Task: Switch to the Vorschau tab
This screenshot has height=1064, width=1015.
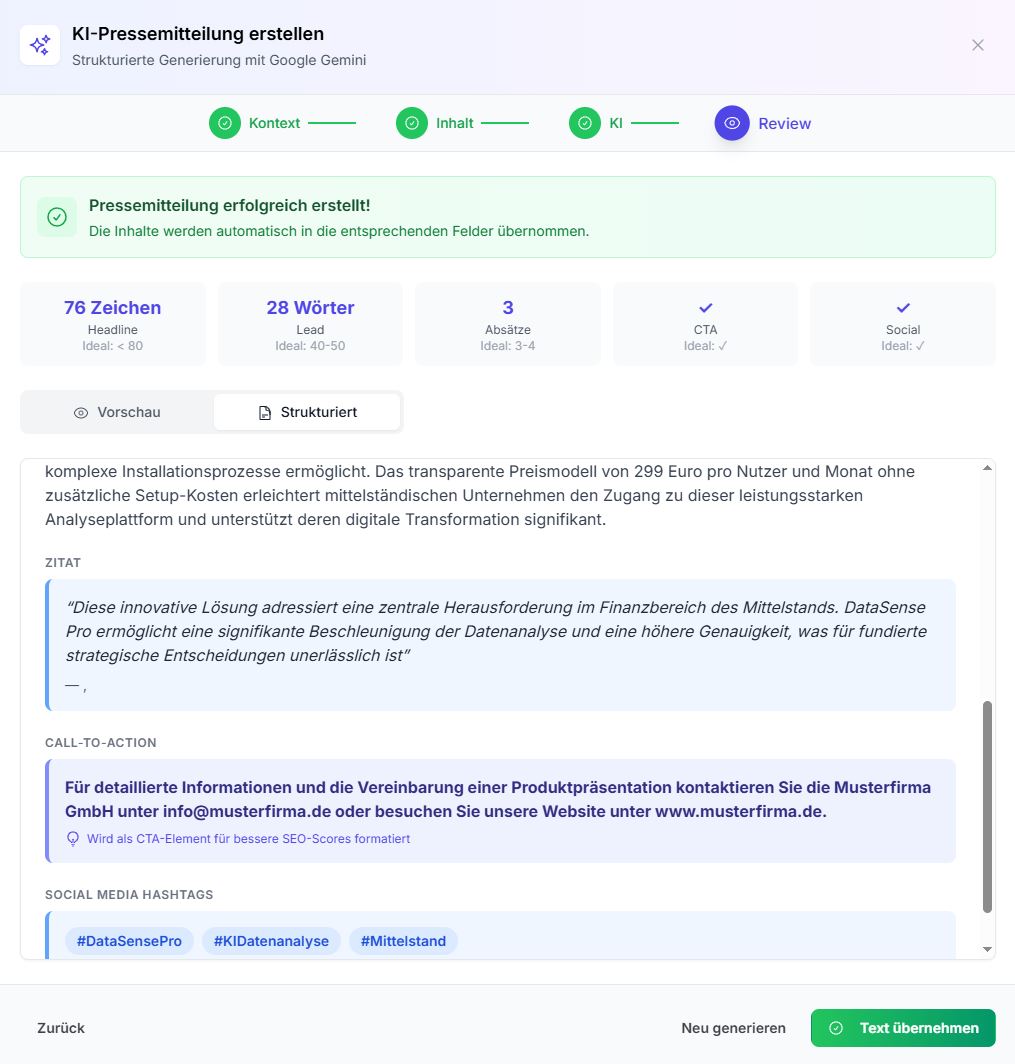Action: 118,412
